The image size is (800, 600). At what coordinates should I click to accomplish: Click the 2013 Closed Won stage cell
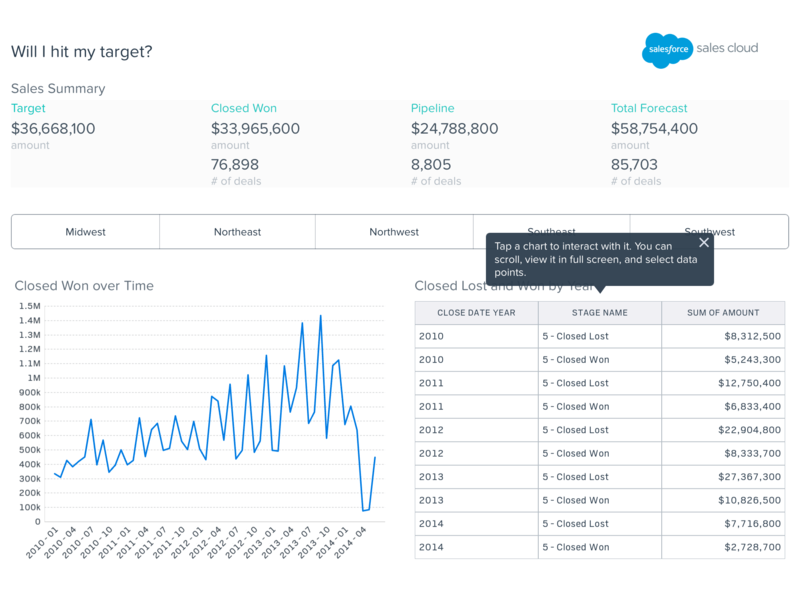pos(599,501)
